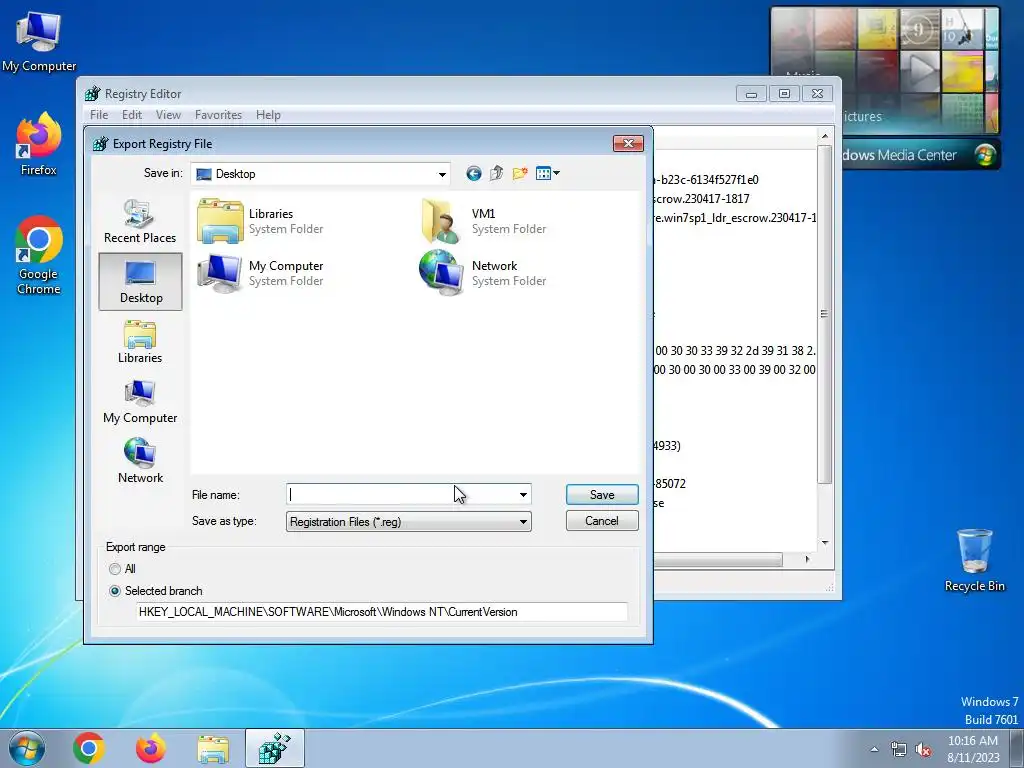Show hidden tray icons arrow
The width and height of the screenshot is (1024, 768).
[x=874, y=749]
